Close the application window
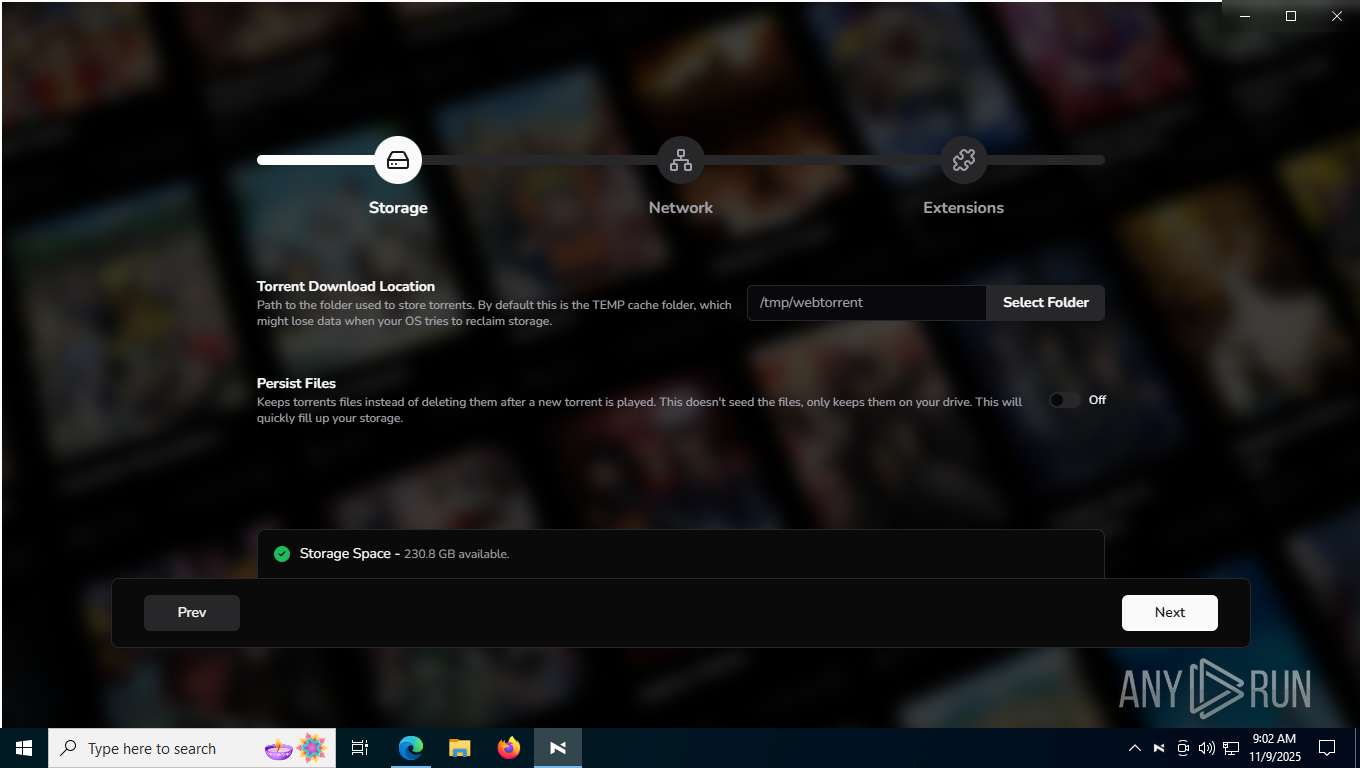 [x=1337, y=16]
